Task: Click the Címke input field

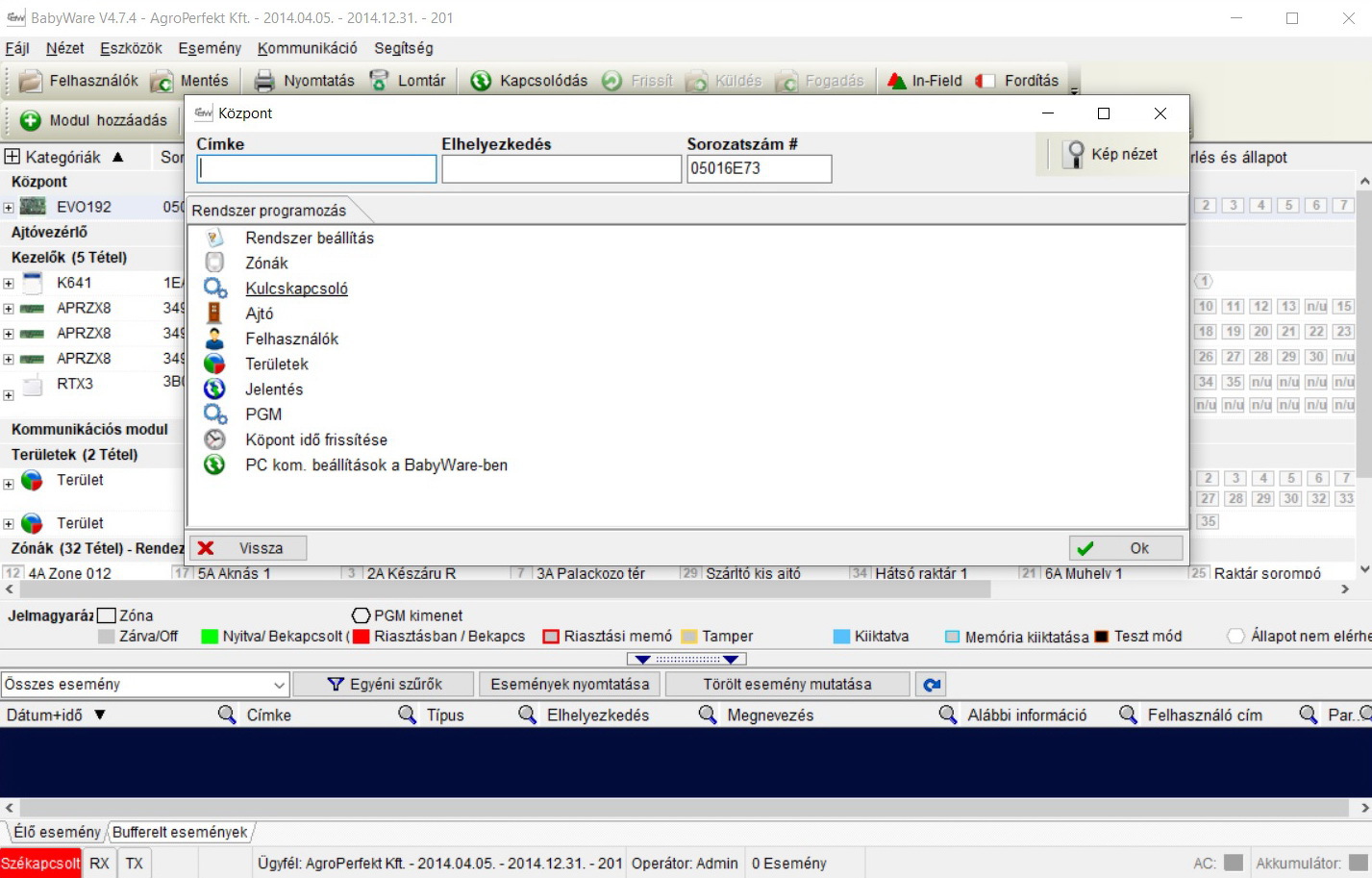Action: coord(317,169)
